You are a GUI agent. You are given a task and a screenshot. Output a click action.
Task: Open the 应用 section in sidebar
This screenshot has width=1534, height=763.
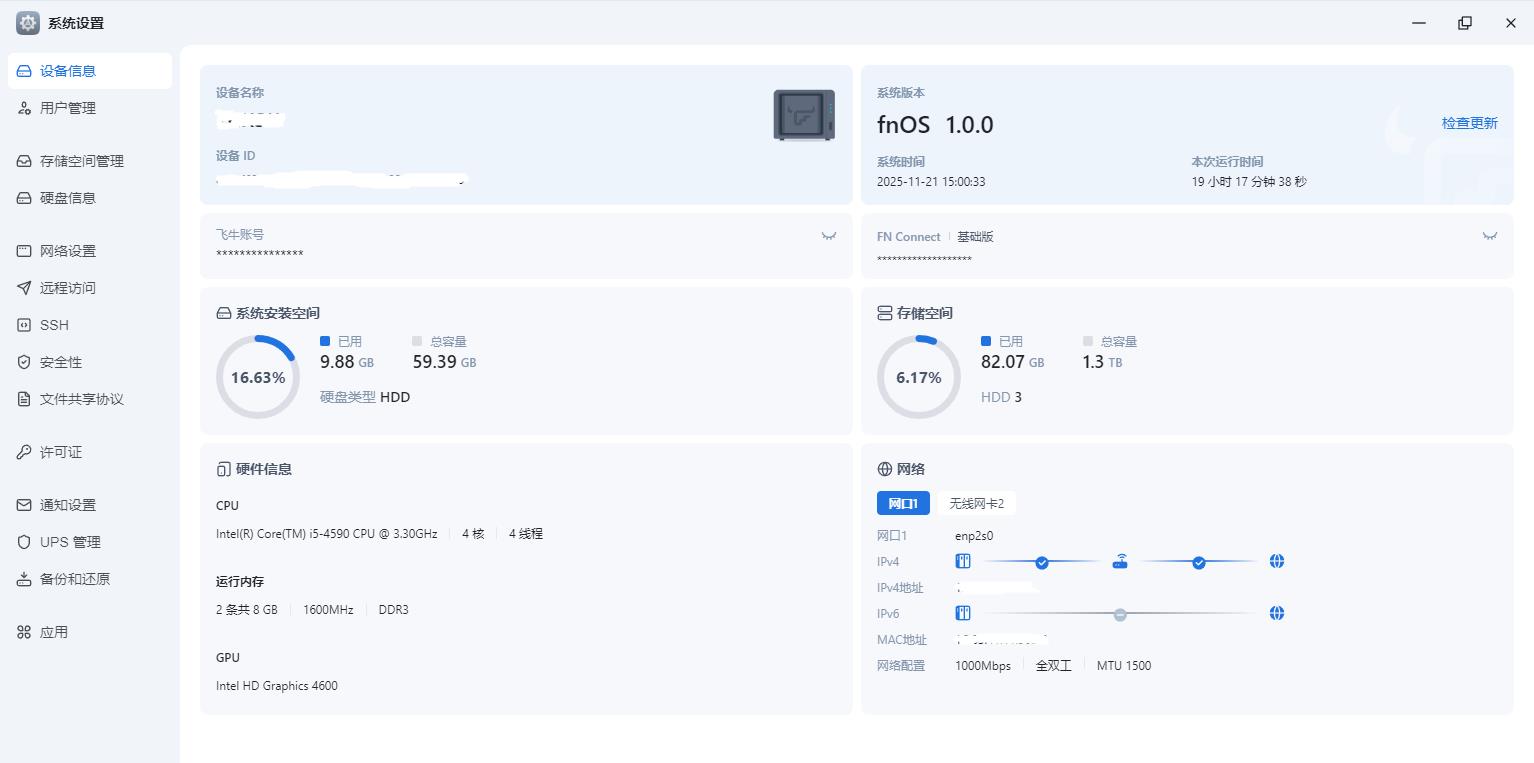(54, 632)
